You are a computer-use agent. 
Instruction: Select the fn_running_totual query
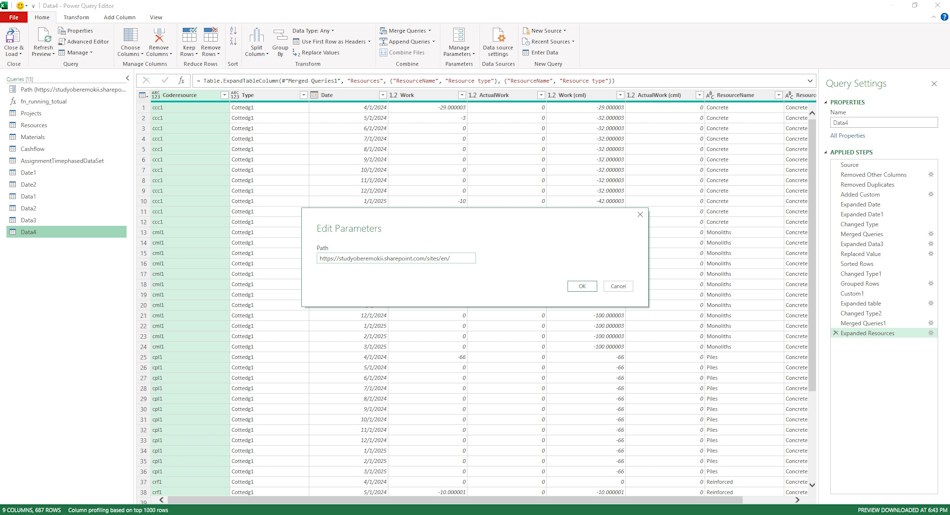point(66,101)
